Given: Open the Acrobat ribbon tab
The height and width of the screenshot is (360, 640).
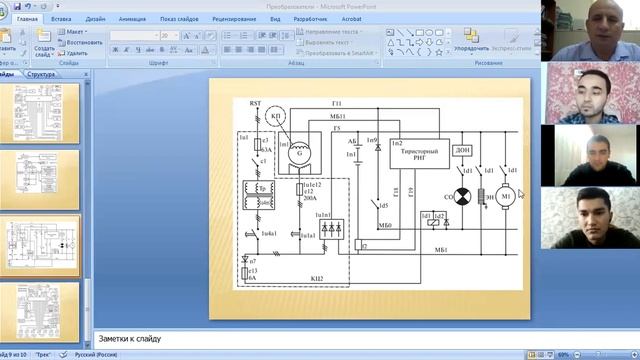Looking at the screenshot, I should 351,19.
